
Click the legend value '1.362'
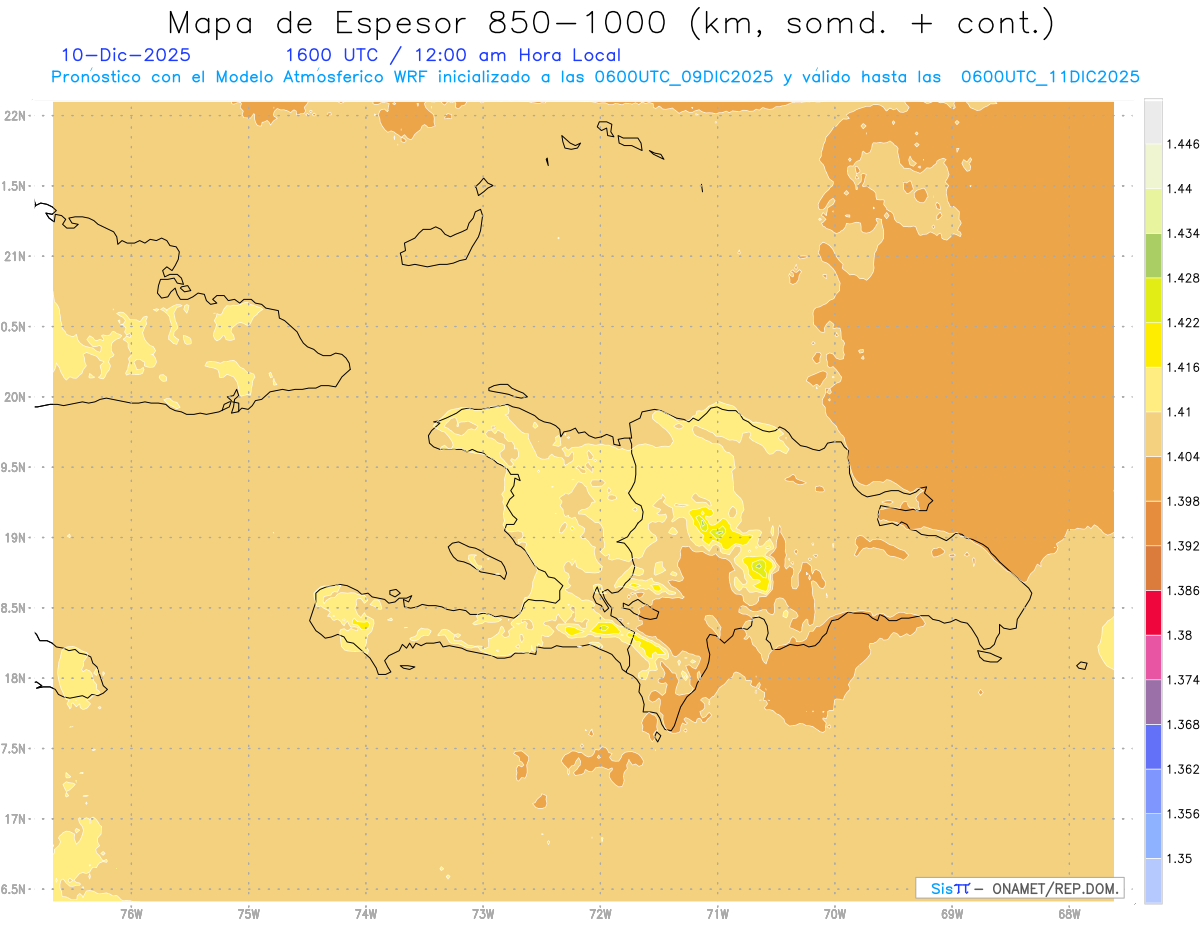tap(1183, 769)
